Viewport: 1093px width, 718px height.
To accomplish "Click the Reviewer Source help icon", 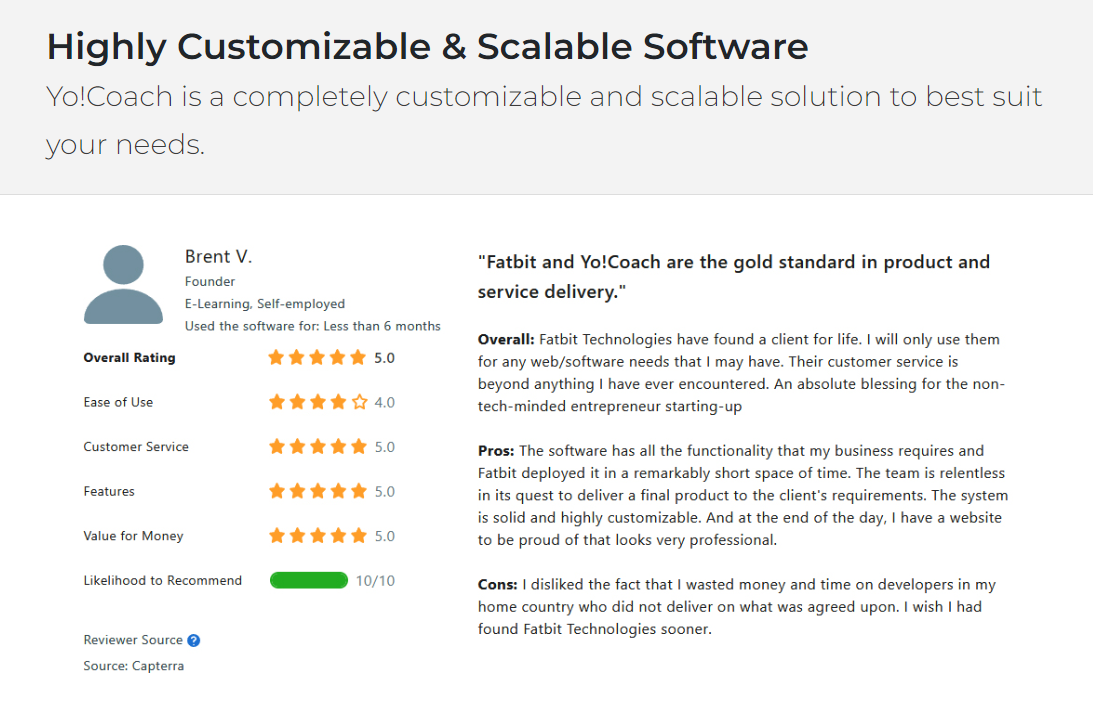I will click(x=194, y=640).
